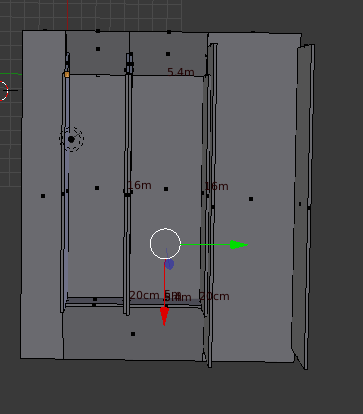This screenshot has height=414, width=363.
Task: Select the blue Z-axis manipulator handle
Action: click(169, 264)
